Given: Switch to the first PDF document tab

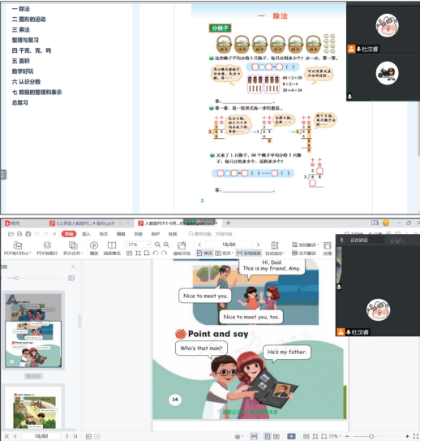Looking at the screenshot, I should click(85, 223).
